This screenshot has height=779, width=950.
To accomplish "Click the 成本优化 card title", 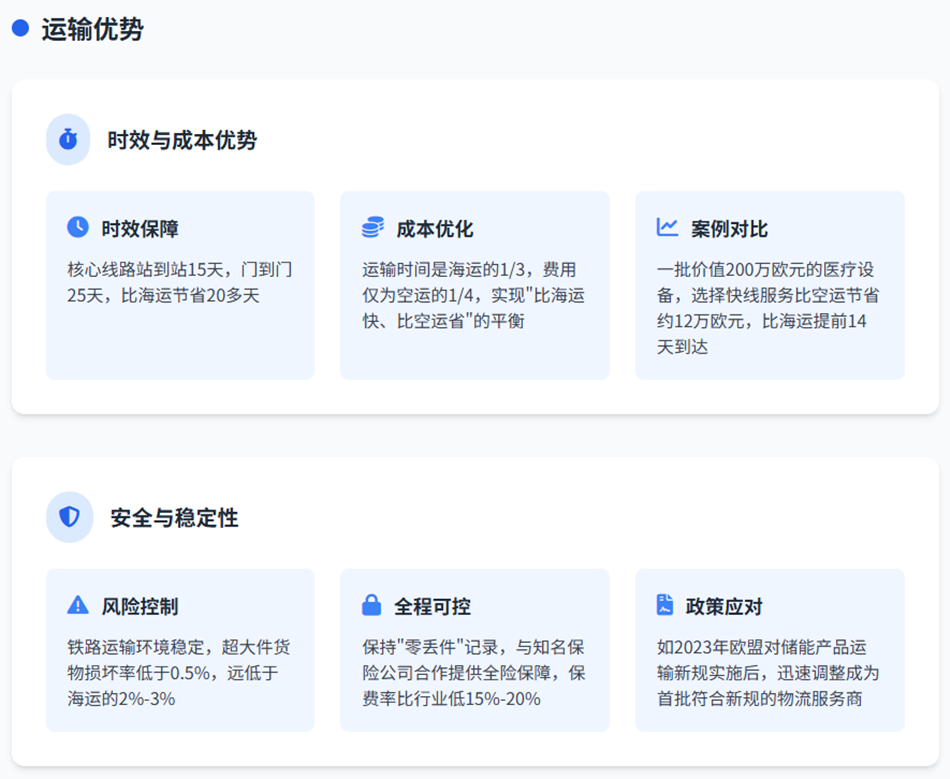I will click(435, 229).
